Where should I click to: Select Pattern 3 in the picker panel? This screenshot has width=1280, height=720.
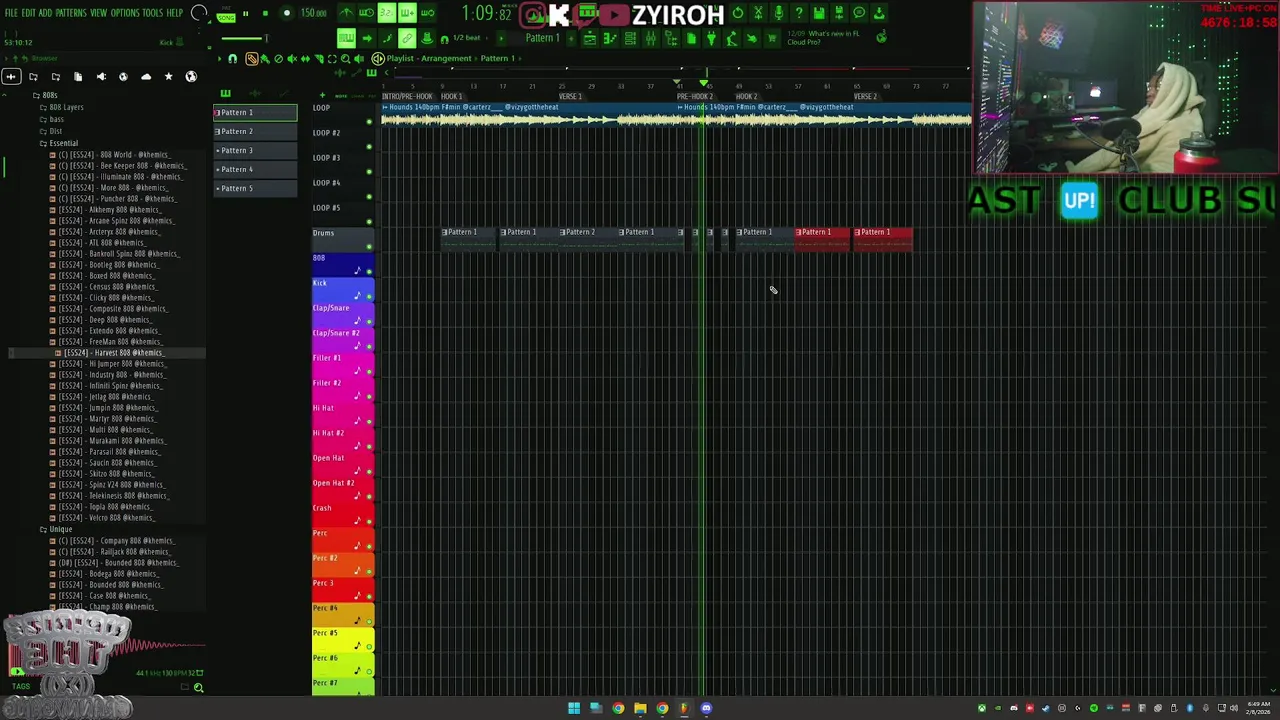255,150
